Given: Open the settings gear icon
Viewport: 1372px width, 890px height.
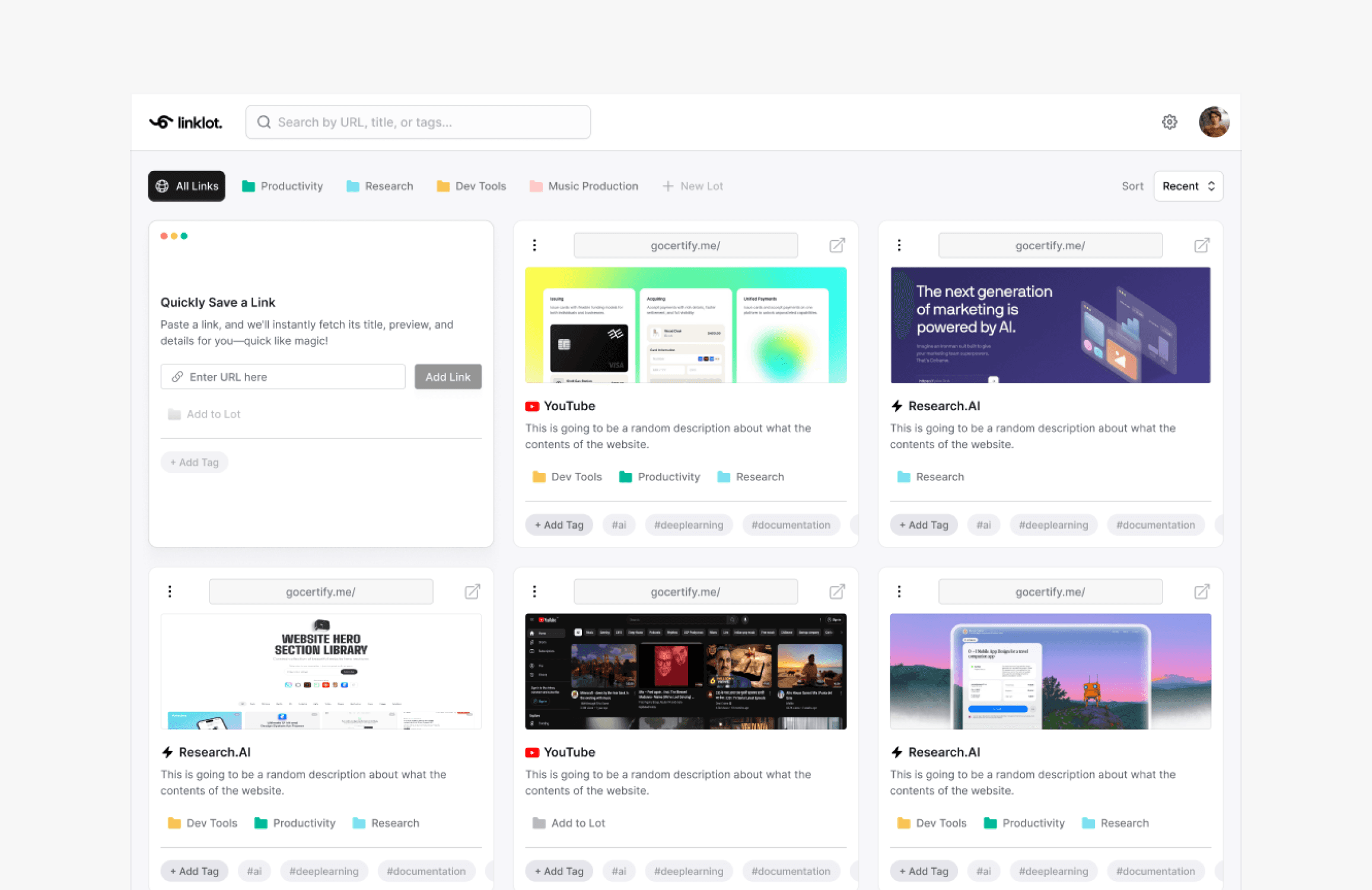Looking at the screenshot, I should click(x=1169, y=122).
